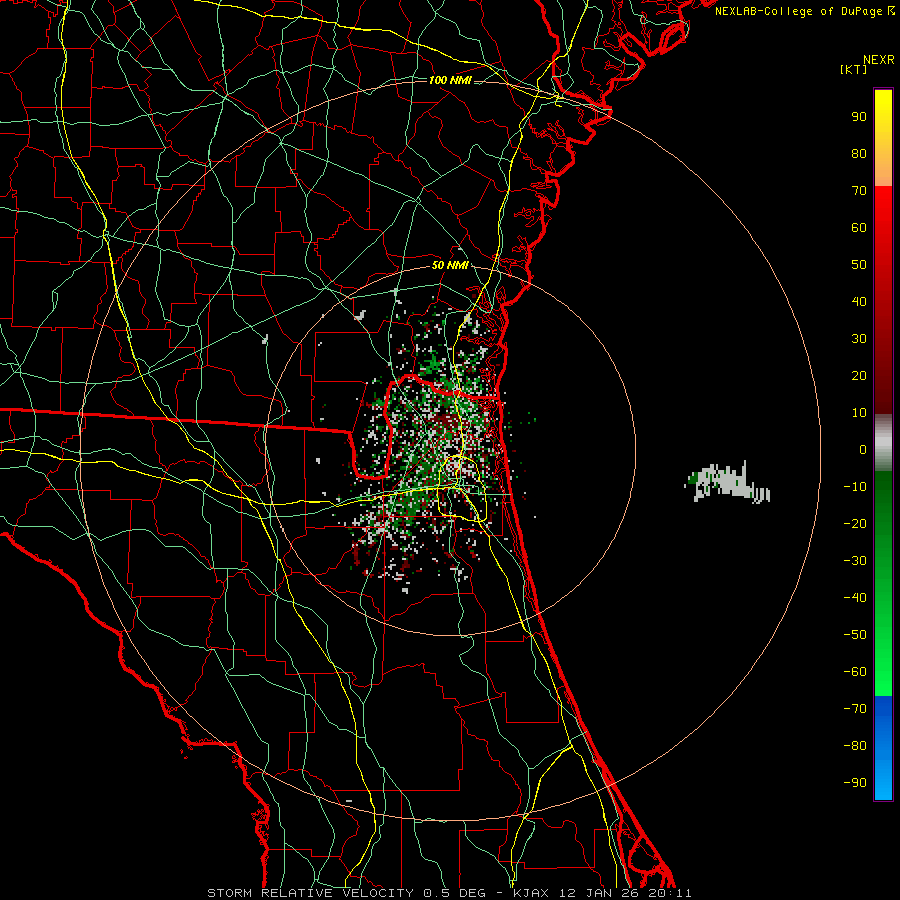The height and width of the screenshot is (900, 900).
Task: Click the NEXLAB-College of DuPage title text
Action: (805, 11)
